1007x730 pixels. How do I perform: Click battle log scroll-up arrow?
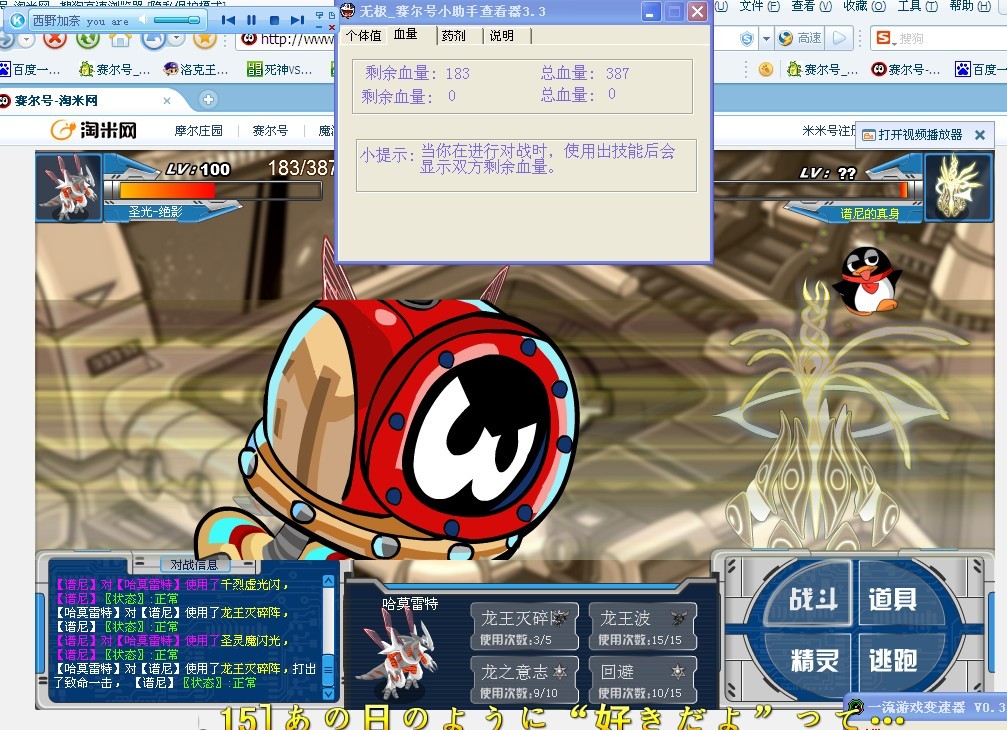point(328,581)
